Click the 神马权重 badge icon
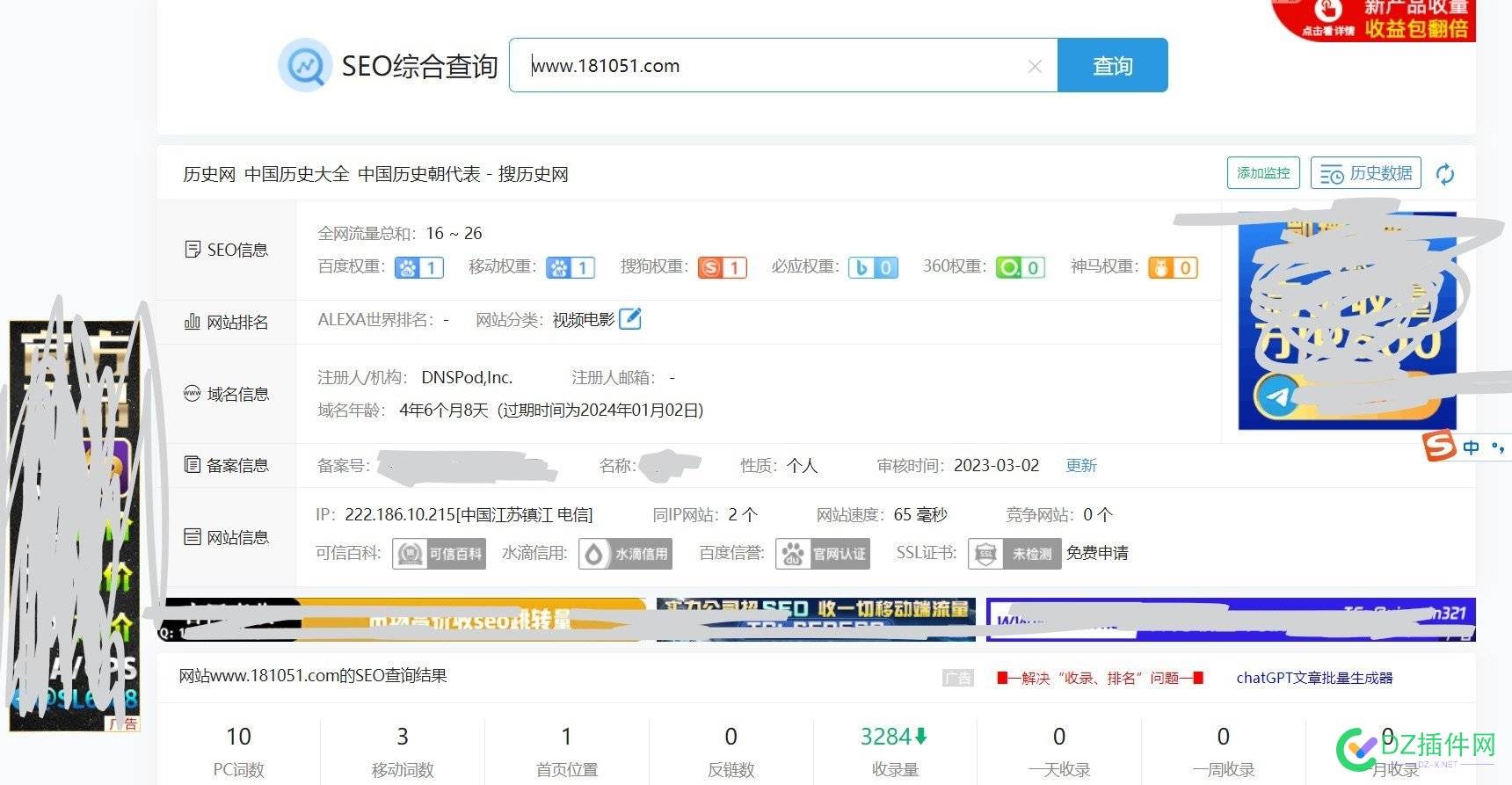Screen dimensions: 1512x785 point(1174,267)
